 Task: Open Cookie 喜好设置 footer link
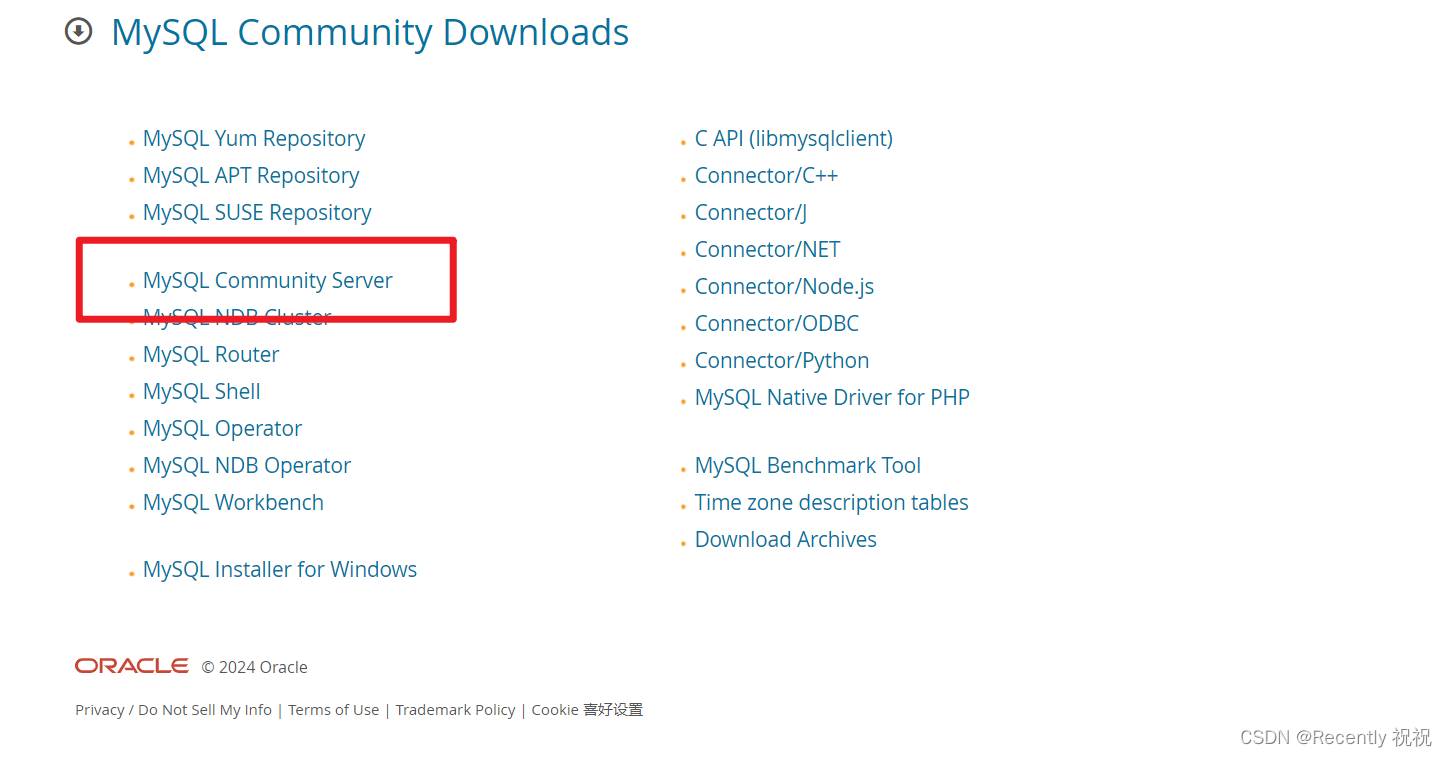tap(587, 710)
